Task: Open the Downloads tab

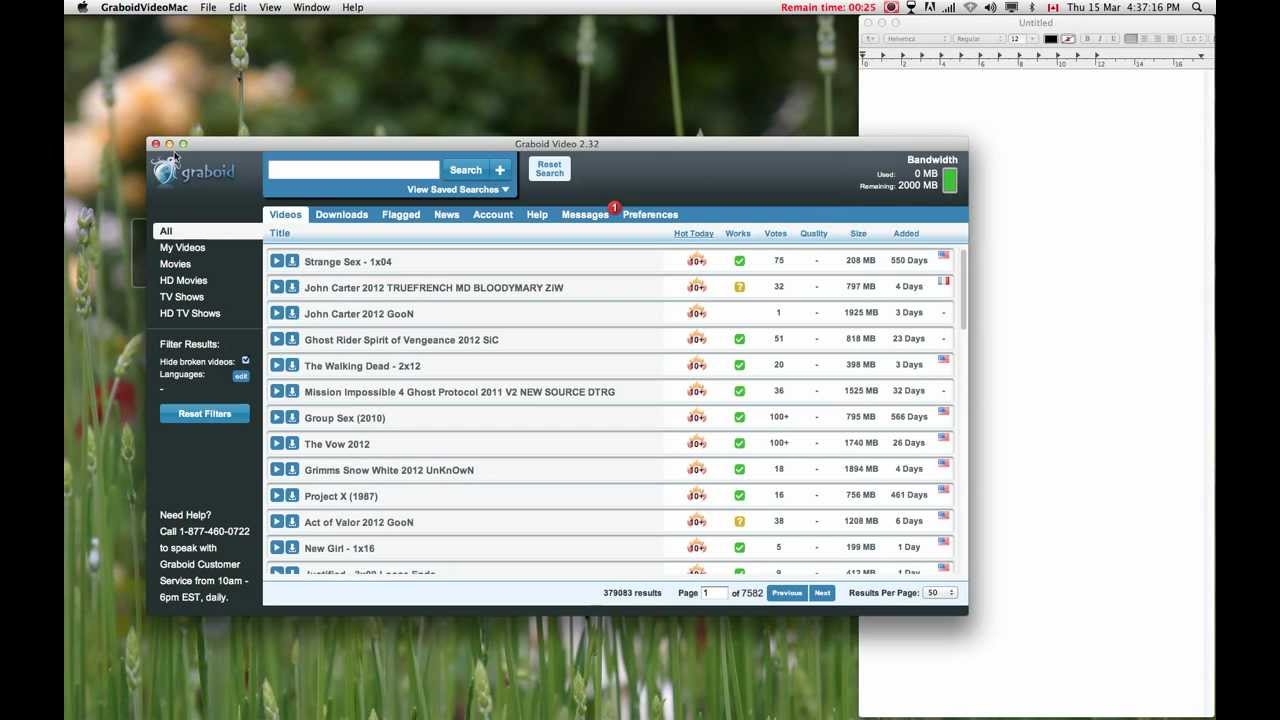Action: (x=342, y=215)
